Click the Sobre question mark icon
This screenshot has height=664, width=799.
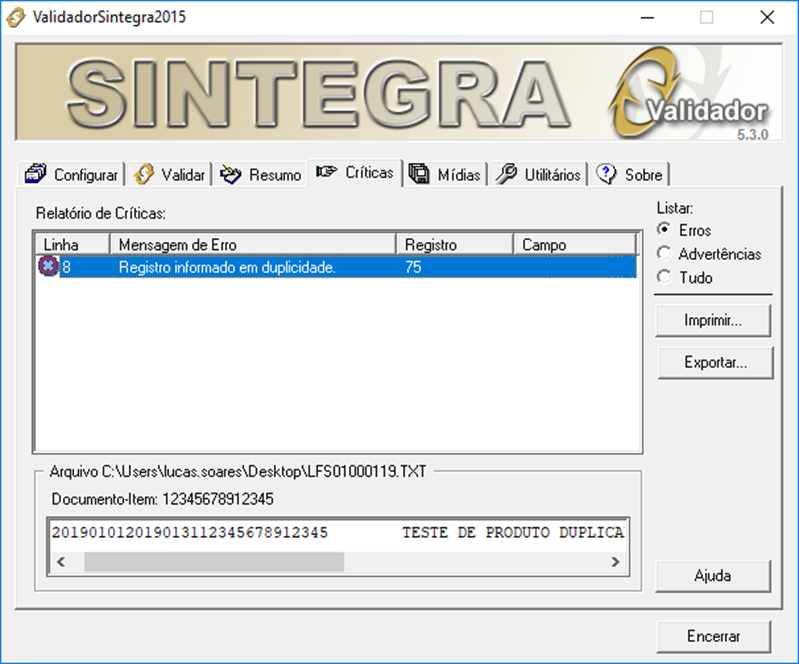[x=606, y=174]
